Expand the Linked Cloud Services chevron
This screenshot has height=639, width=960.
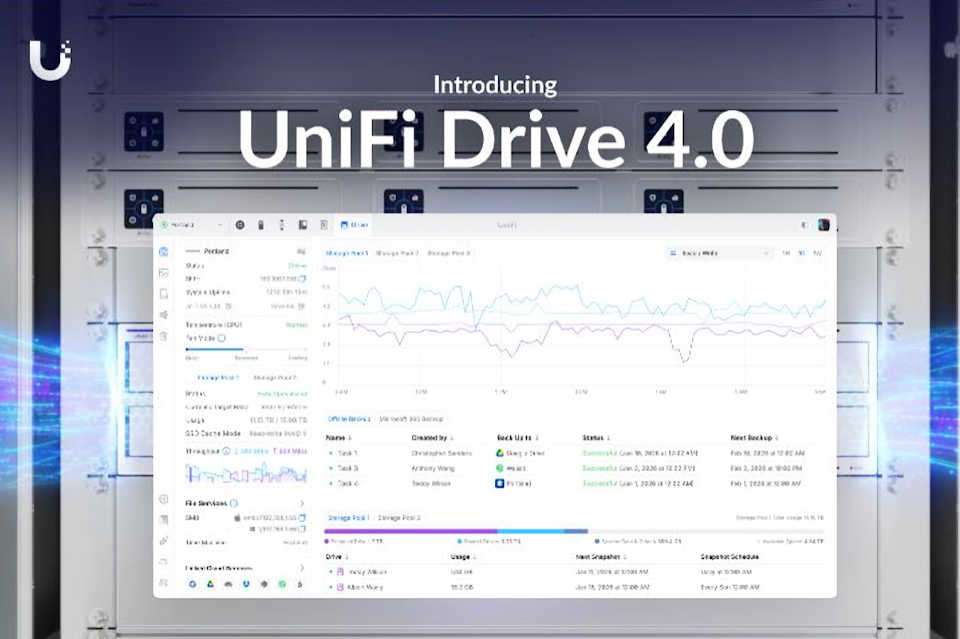point(302,568)
